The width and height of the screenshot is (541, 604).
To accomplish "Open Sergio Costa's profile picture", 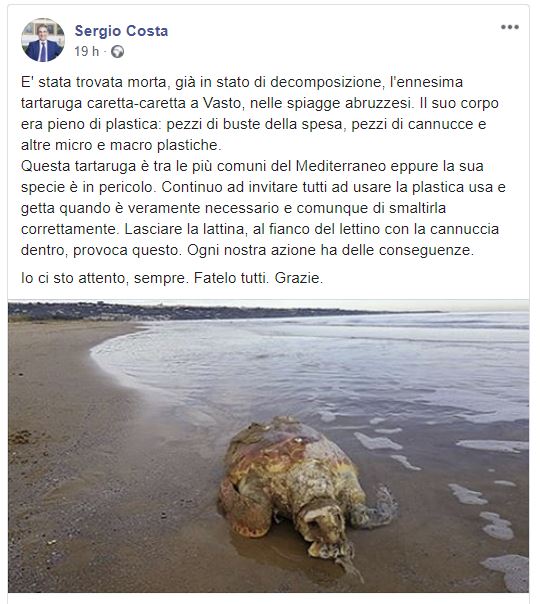I will pos(43,40).
